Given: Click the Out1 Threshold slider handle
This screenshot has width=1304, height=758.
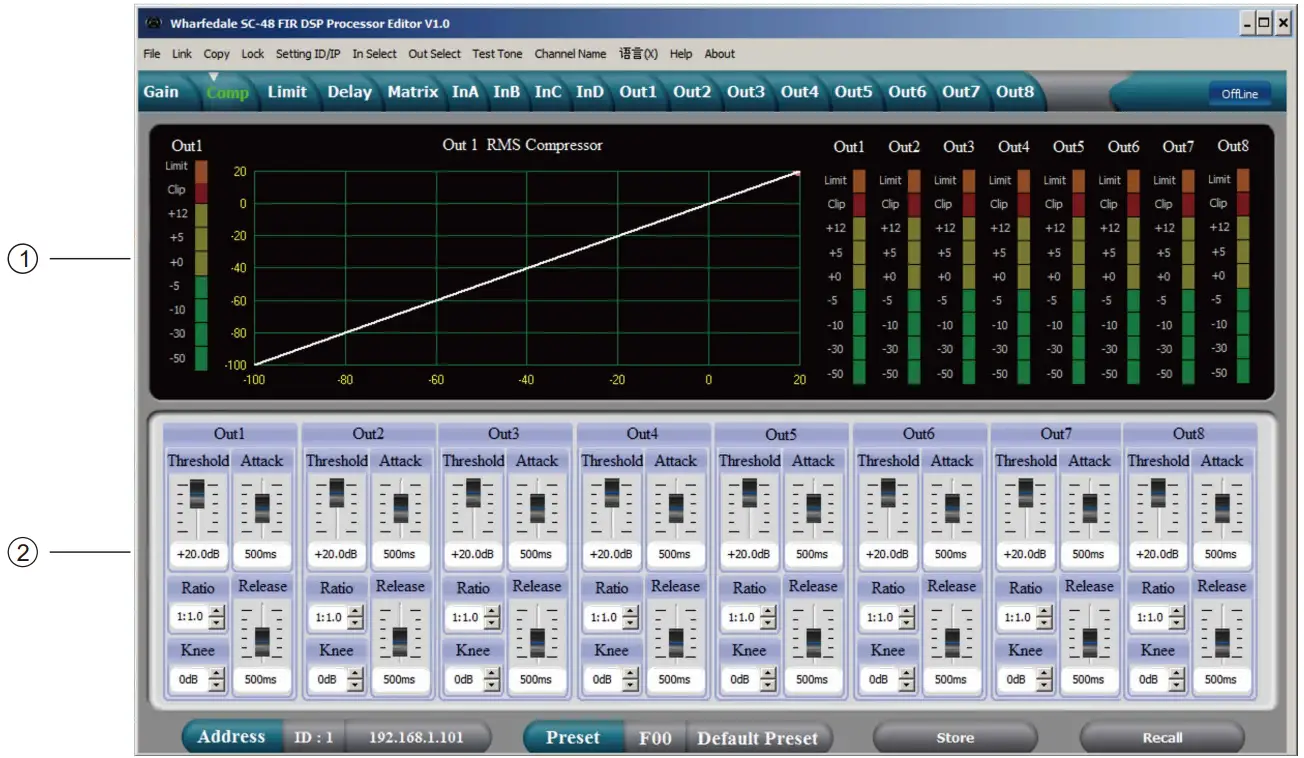Looking at the screenshot, I should [x=197, y=493].
